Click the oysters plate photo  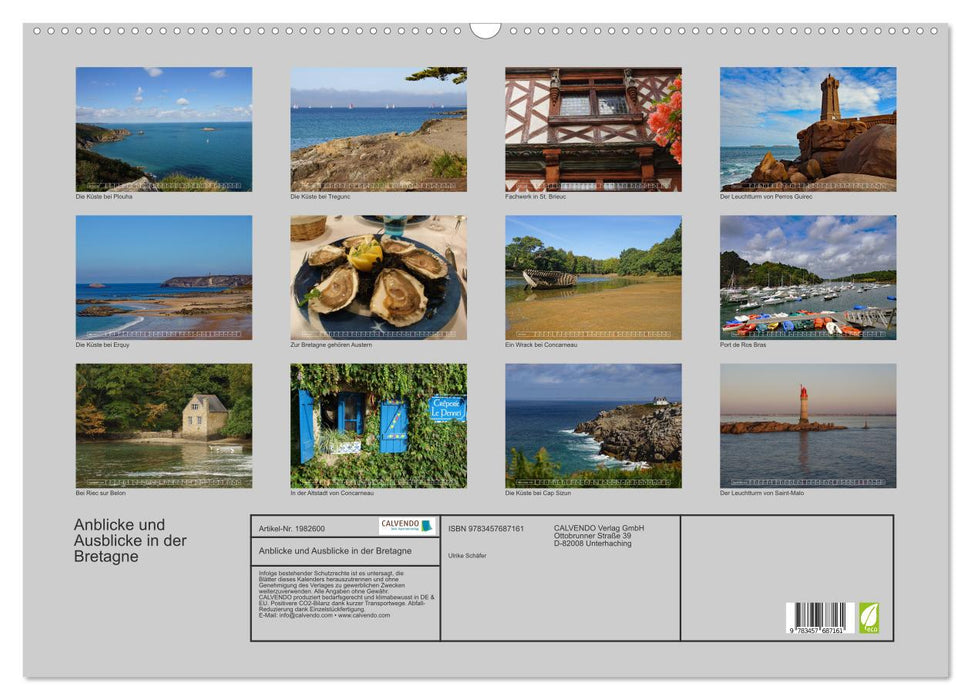pyautogui.click(x=378, y=277)
